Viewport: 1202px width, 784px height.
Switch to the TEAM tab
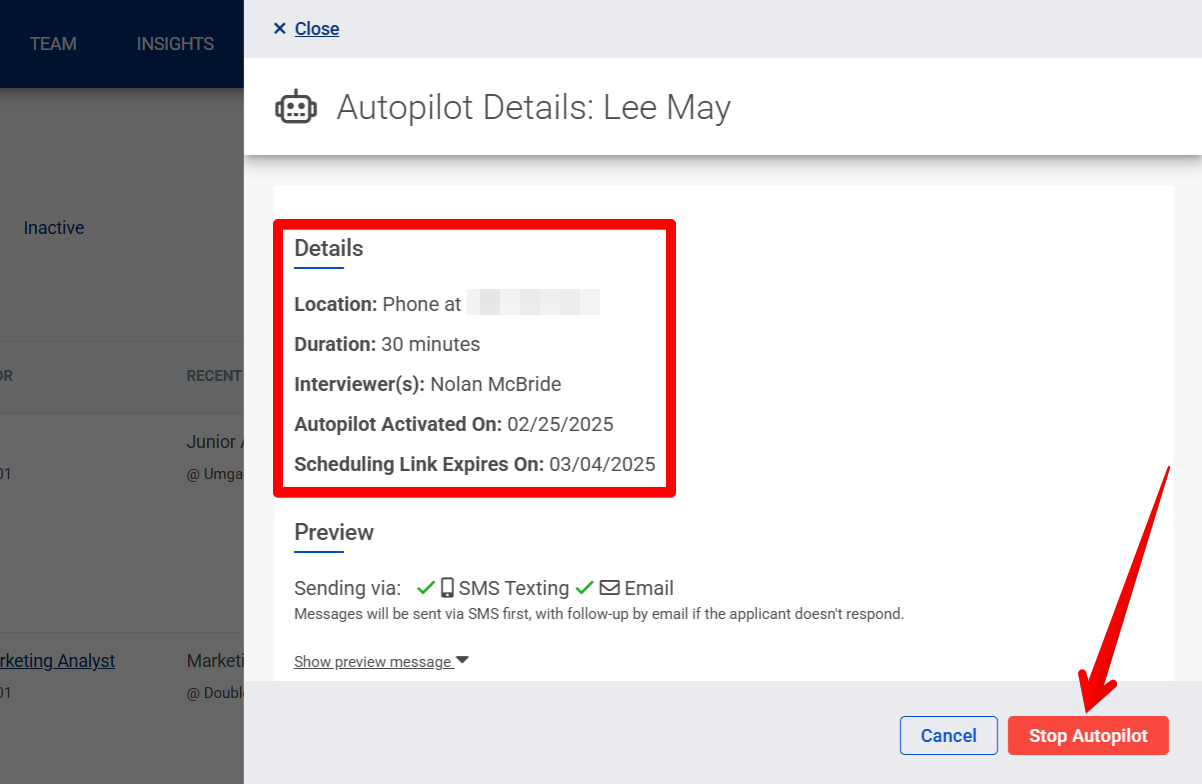coord(53,43)
